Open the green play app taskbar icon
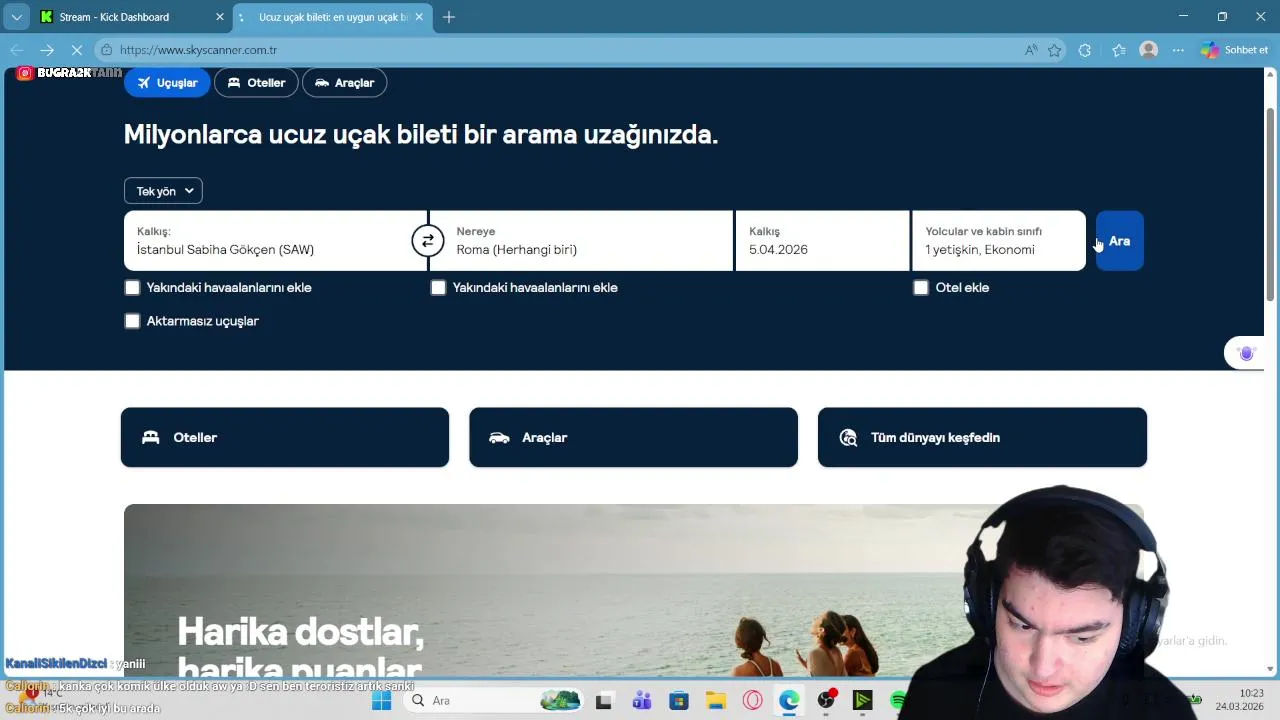1280x720 pixels. (863, 701)
